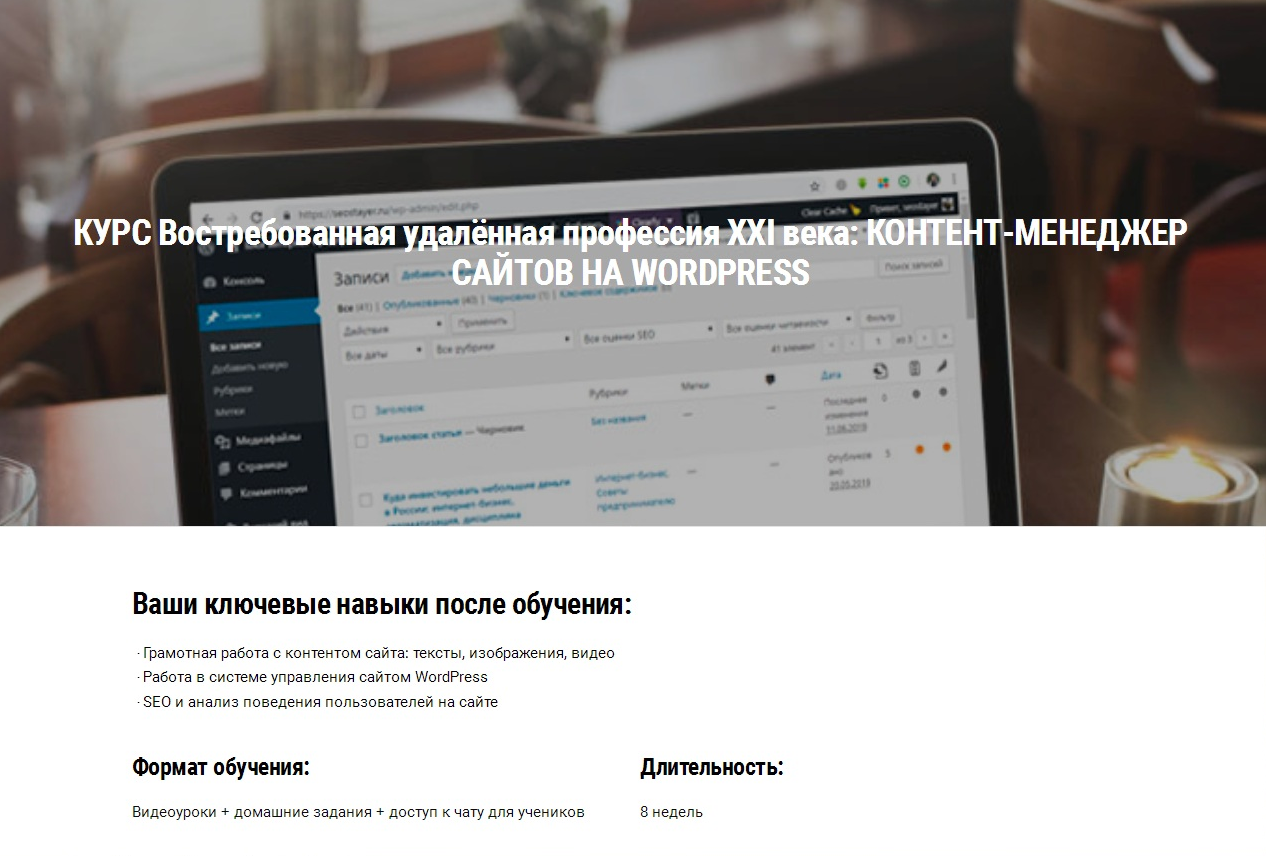The width and height of the screenshot is (1266, 856).
Task: Click the Chrome profile avatar icon
Action: (x=933, y=184)
